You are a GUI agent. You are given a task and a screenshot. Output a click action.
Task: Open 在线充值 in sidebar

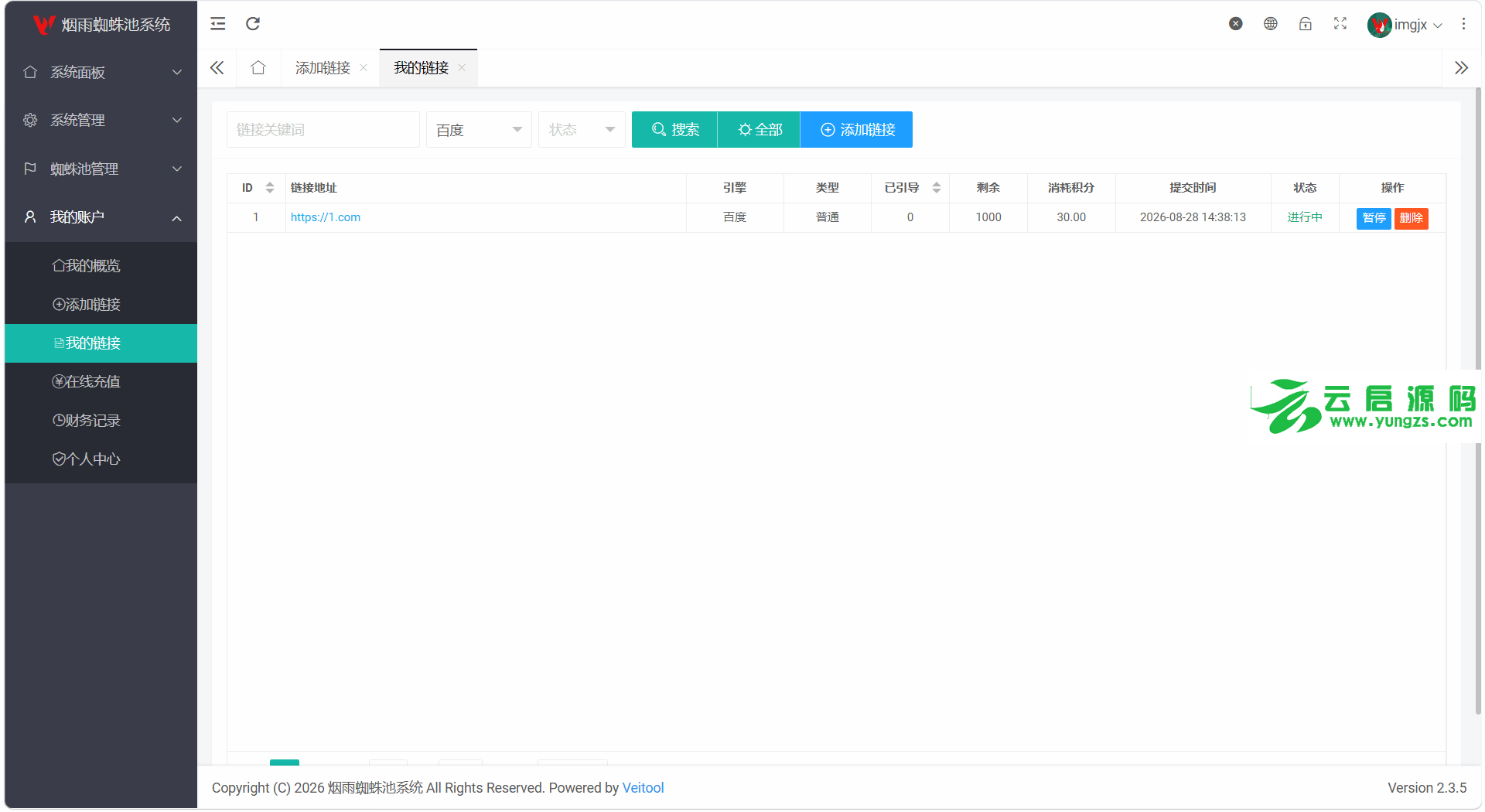tap(101, 382)
